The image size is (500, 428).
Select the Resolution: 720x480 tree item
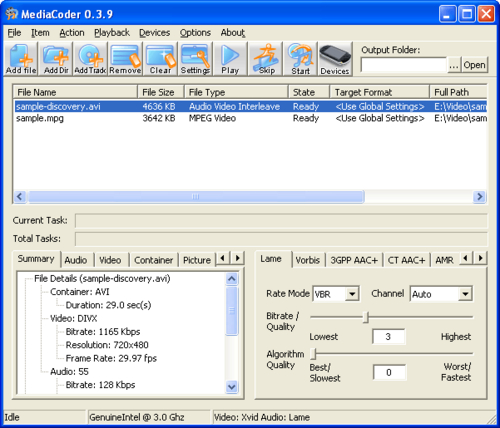[x=107, y=345]
